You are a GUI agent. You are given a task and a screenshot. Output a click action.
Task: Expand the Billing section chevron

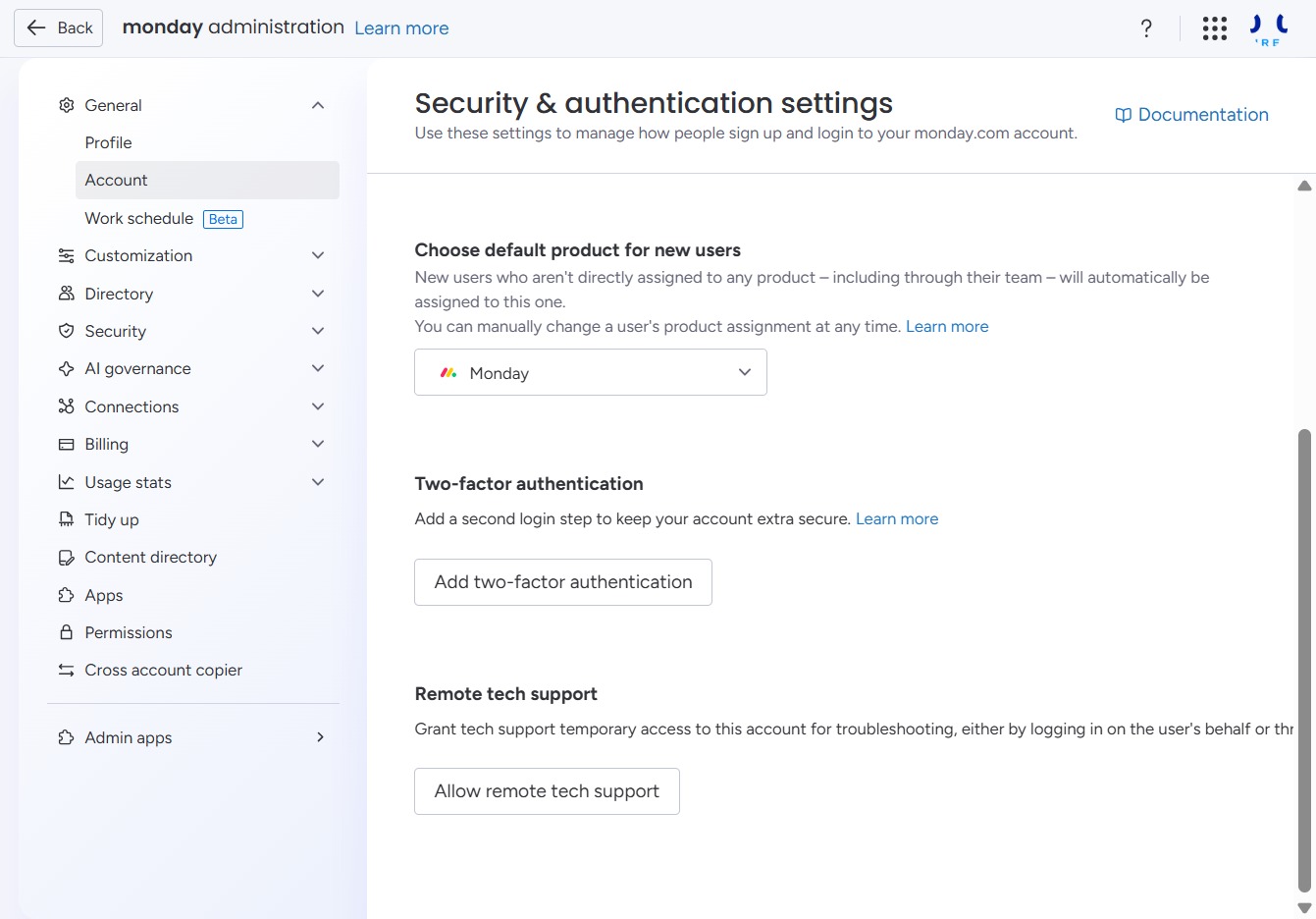tap(318, 444)
